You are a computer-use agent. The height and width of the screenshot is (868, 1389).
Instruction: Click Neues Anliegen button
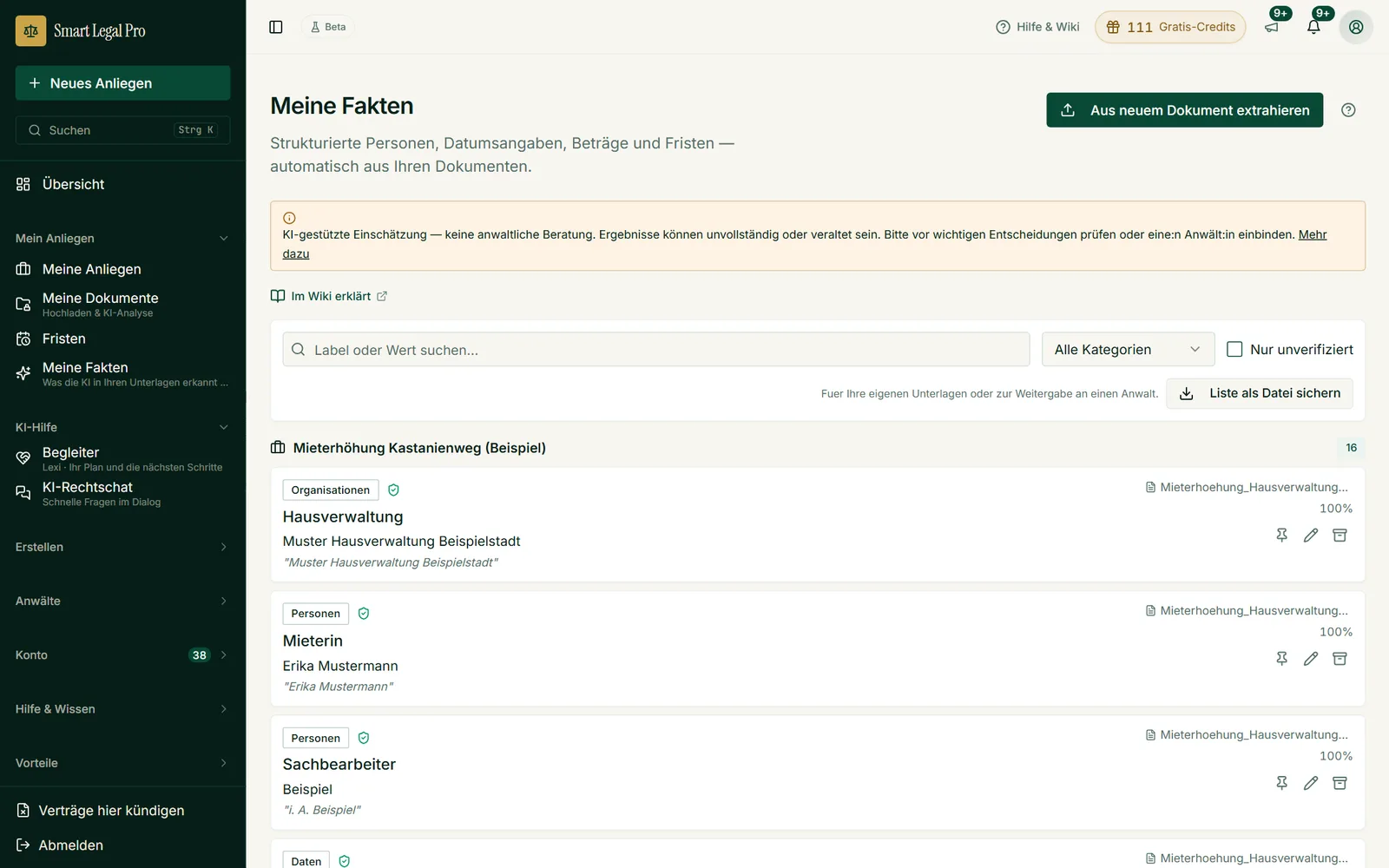pos(122,83)
